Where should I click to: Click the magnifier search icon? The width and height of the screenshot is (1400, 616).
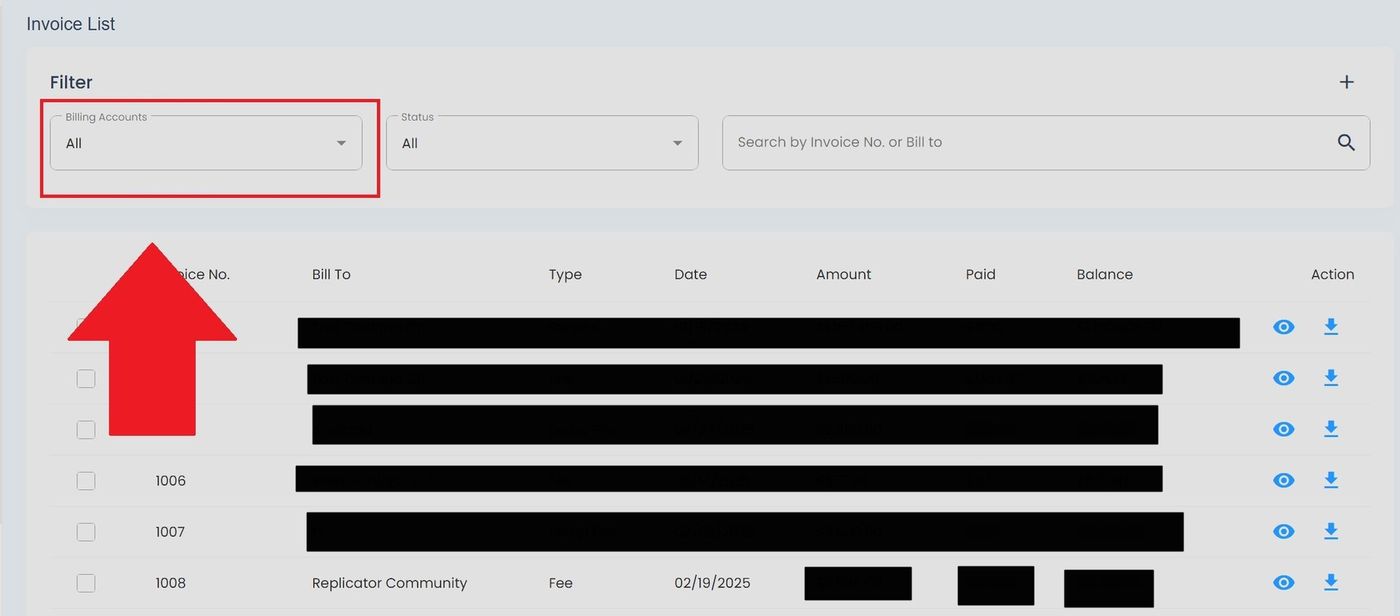click(x=1346, y=143)
